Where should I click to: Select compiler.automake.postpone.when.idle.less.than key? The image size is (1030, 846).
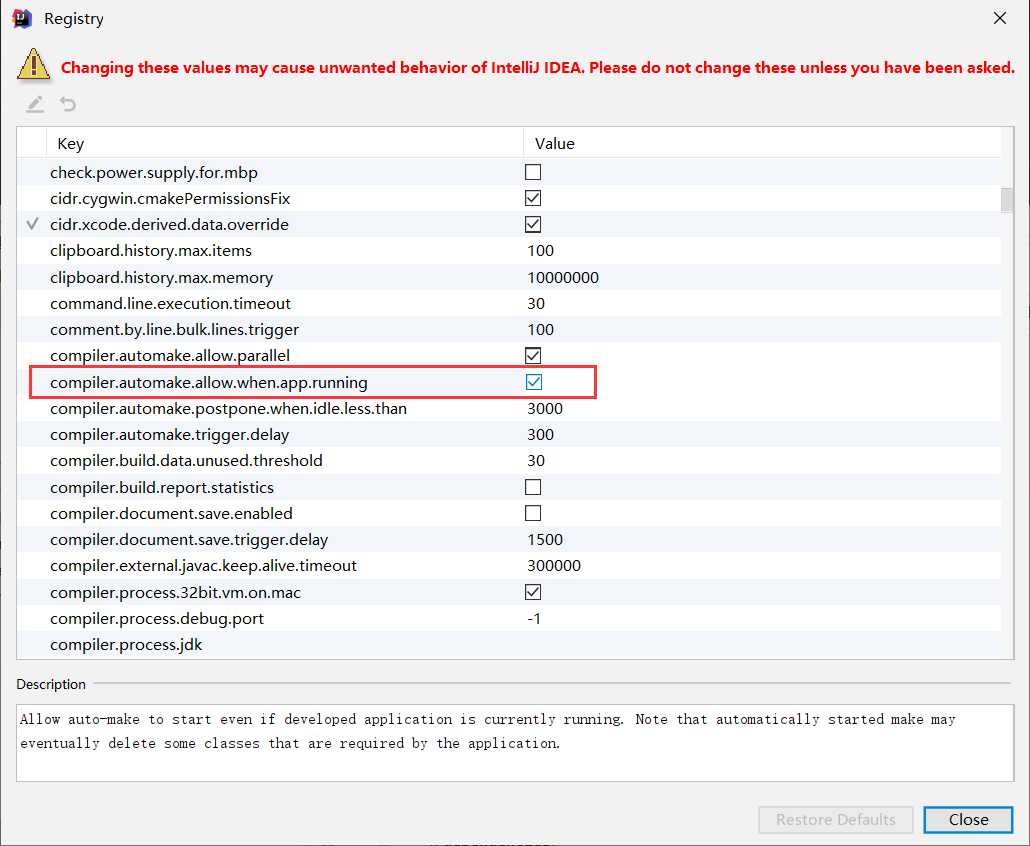coord(229,409)
